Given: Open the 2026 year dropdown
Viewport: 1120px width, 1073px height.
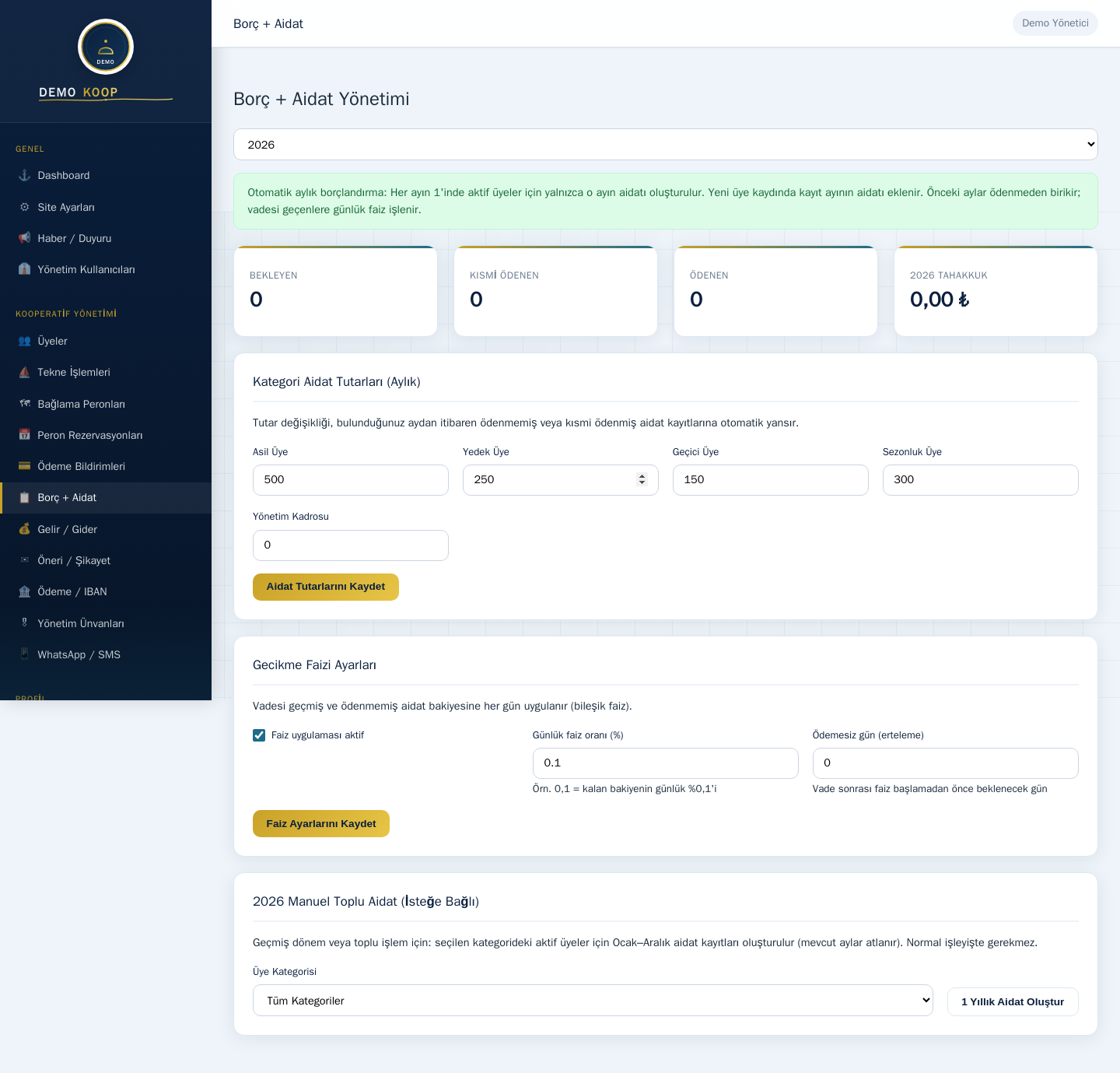Looking at the screenshot, I should 666,145.
